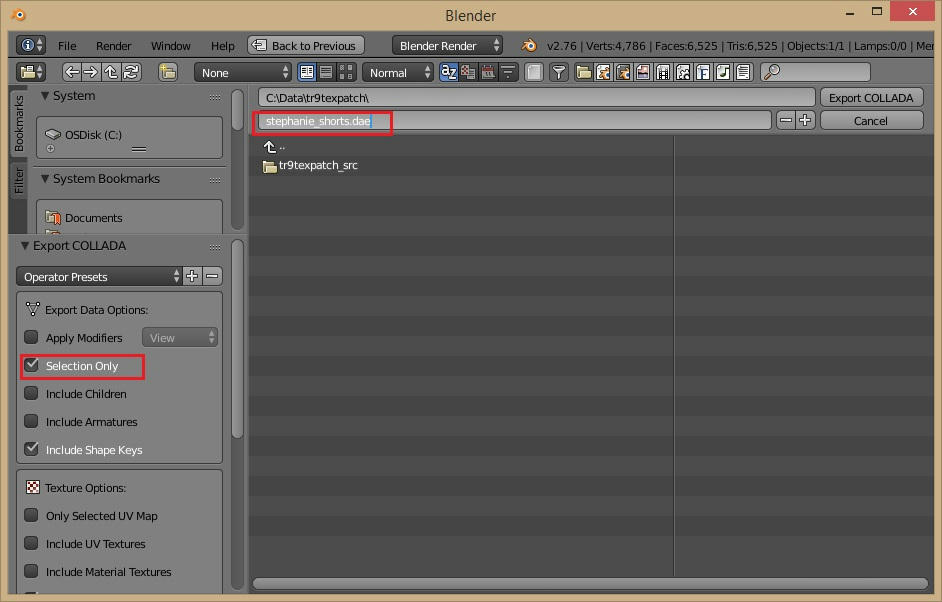This screenshot has width=942, height=602.
Task: Toggle .blend files filter icon
Action: (603, 72)
